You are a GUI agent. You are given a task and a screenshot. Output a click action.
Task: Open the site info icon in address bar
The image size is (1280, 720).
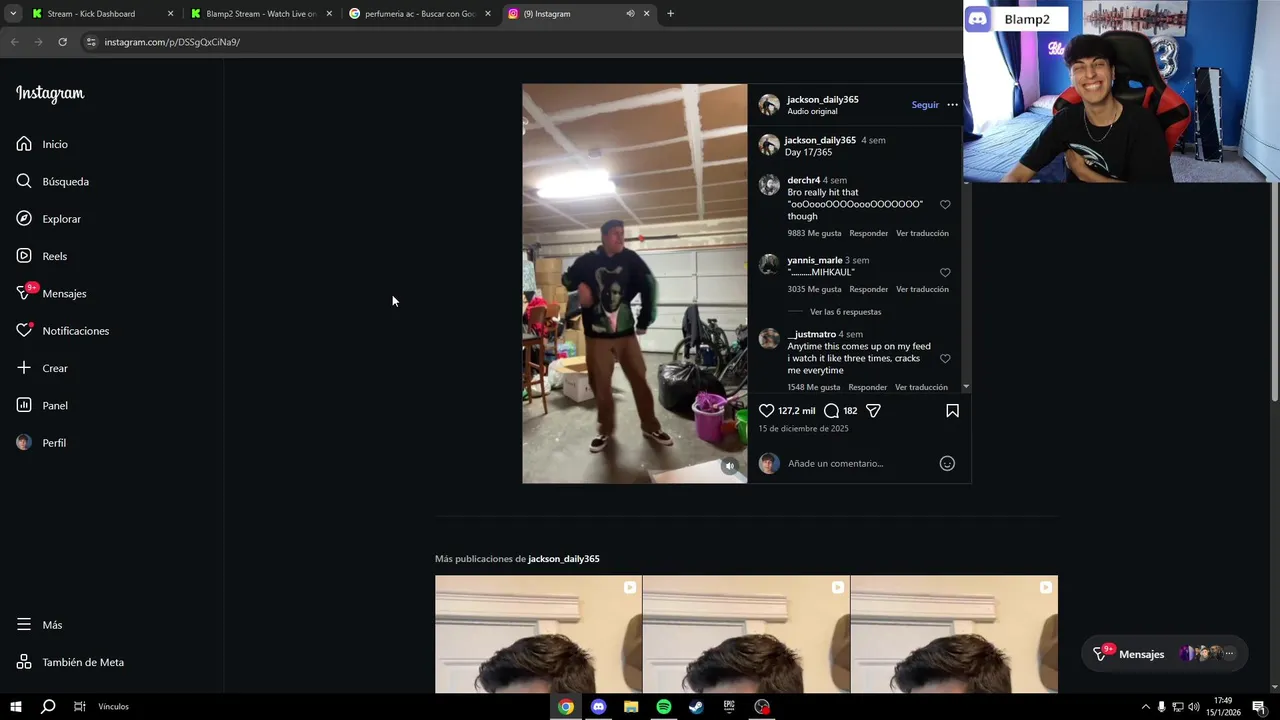pos(91,42)
